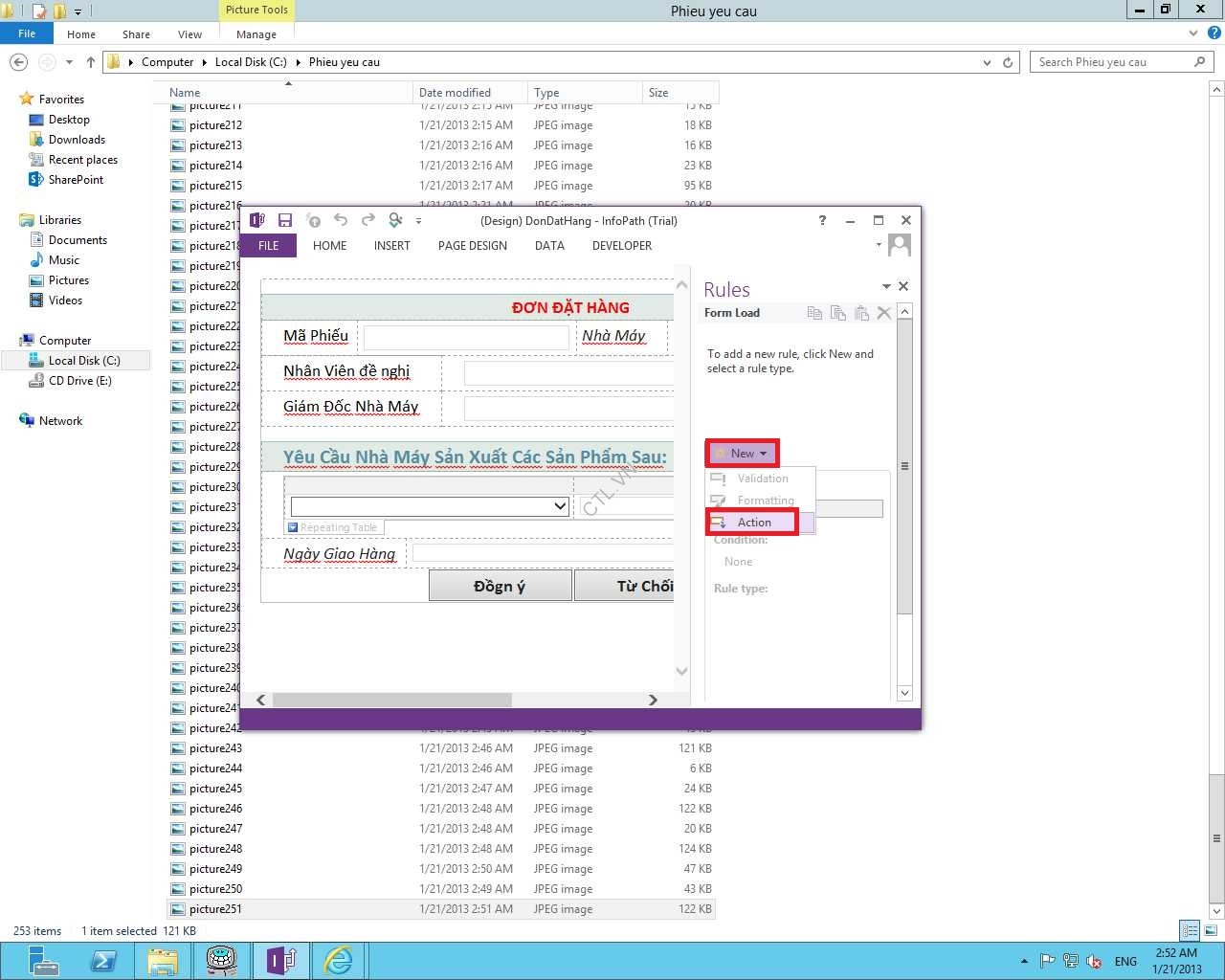Select Local Disk (C:) in navigation pane
Image resolution: width=1225 pixels, height=980 pixels.
pyautogui.click(x=83, y=361)
